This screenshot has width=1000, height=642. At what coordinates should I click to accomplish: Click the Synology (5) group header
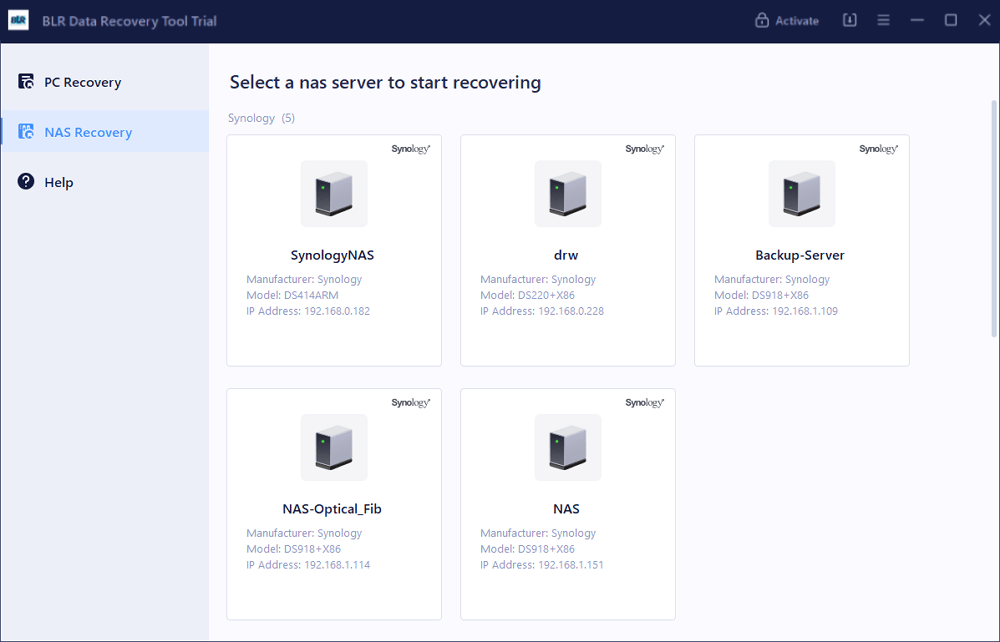(x=261, y=118)
